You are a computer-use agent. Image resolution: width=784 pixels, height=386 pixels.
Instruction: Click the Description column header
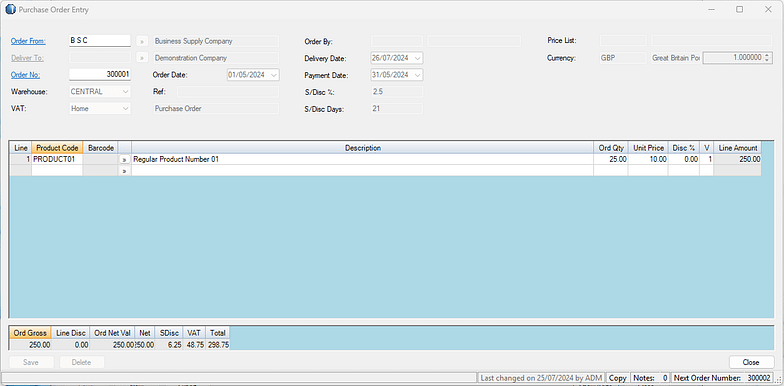point(362,148)
